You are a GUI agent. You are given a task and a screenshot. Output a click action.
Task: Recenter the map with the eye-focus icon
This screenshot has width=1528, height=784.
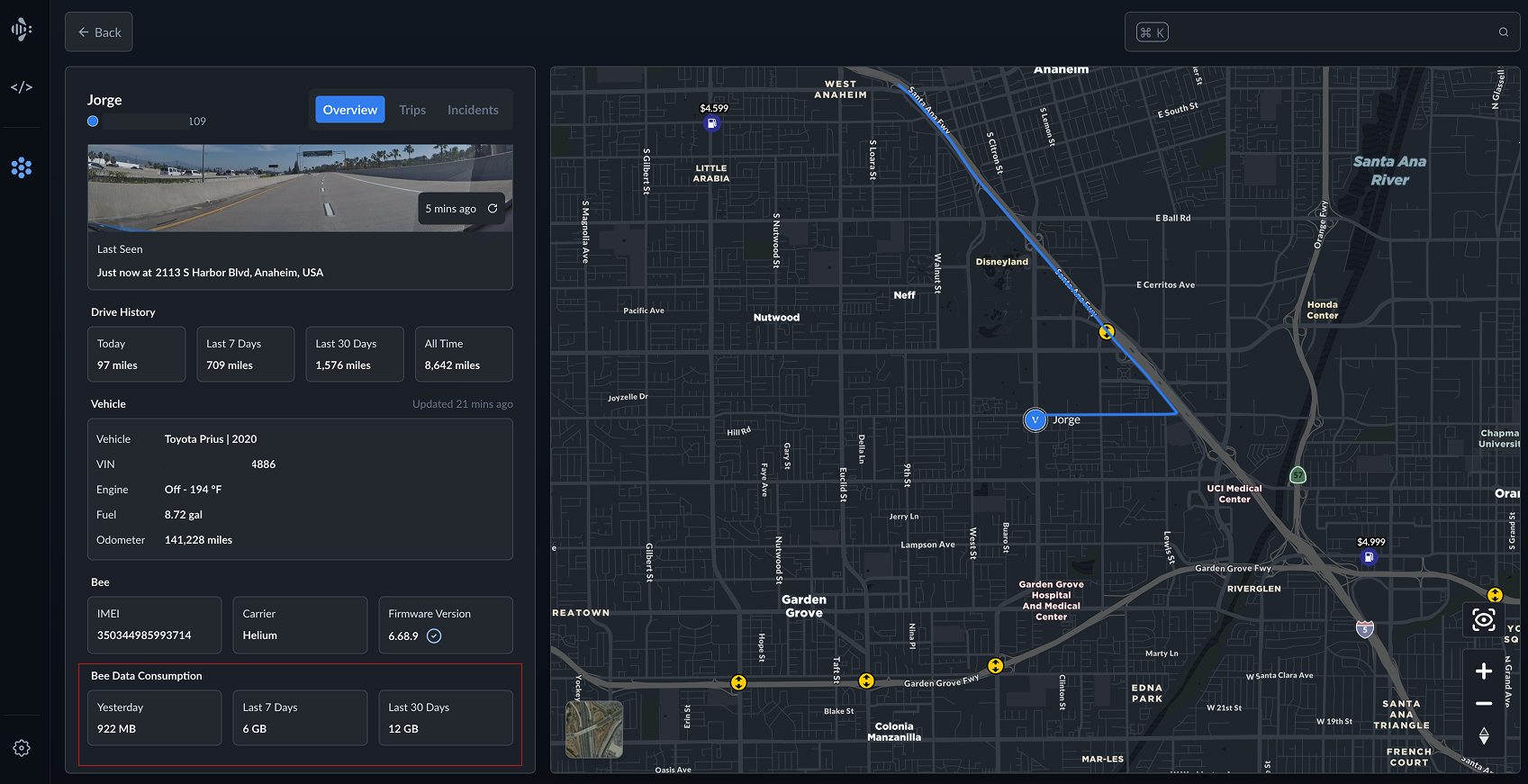pyautogui.click(x=1483, y=619)
